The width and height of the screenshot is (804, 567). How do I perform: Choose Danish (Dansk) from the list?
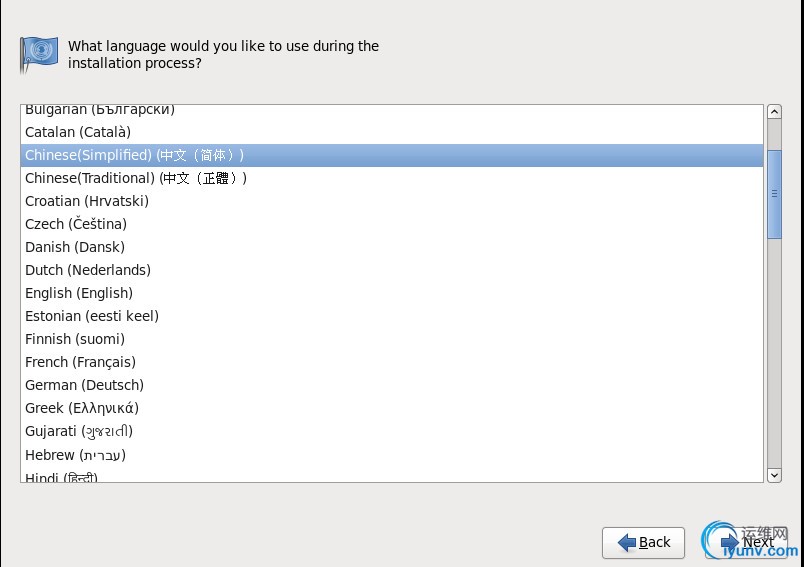click(x=75, y=247)
